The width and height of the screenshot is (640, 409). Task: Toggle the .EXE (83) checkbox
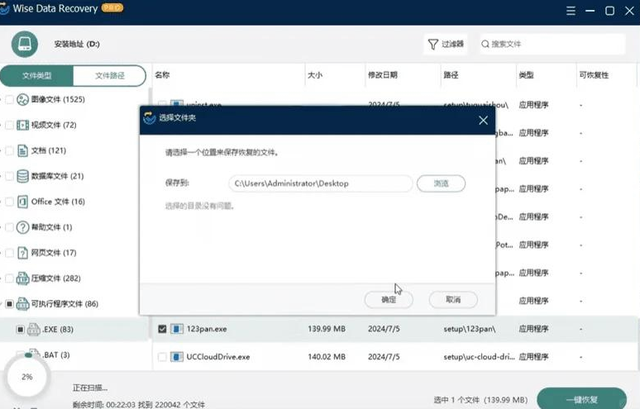[20, 329]
